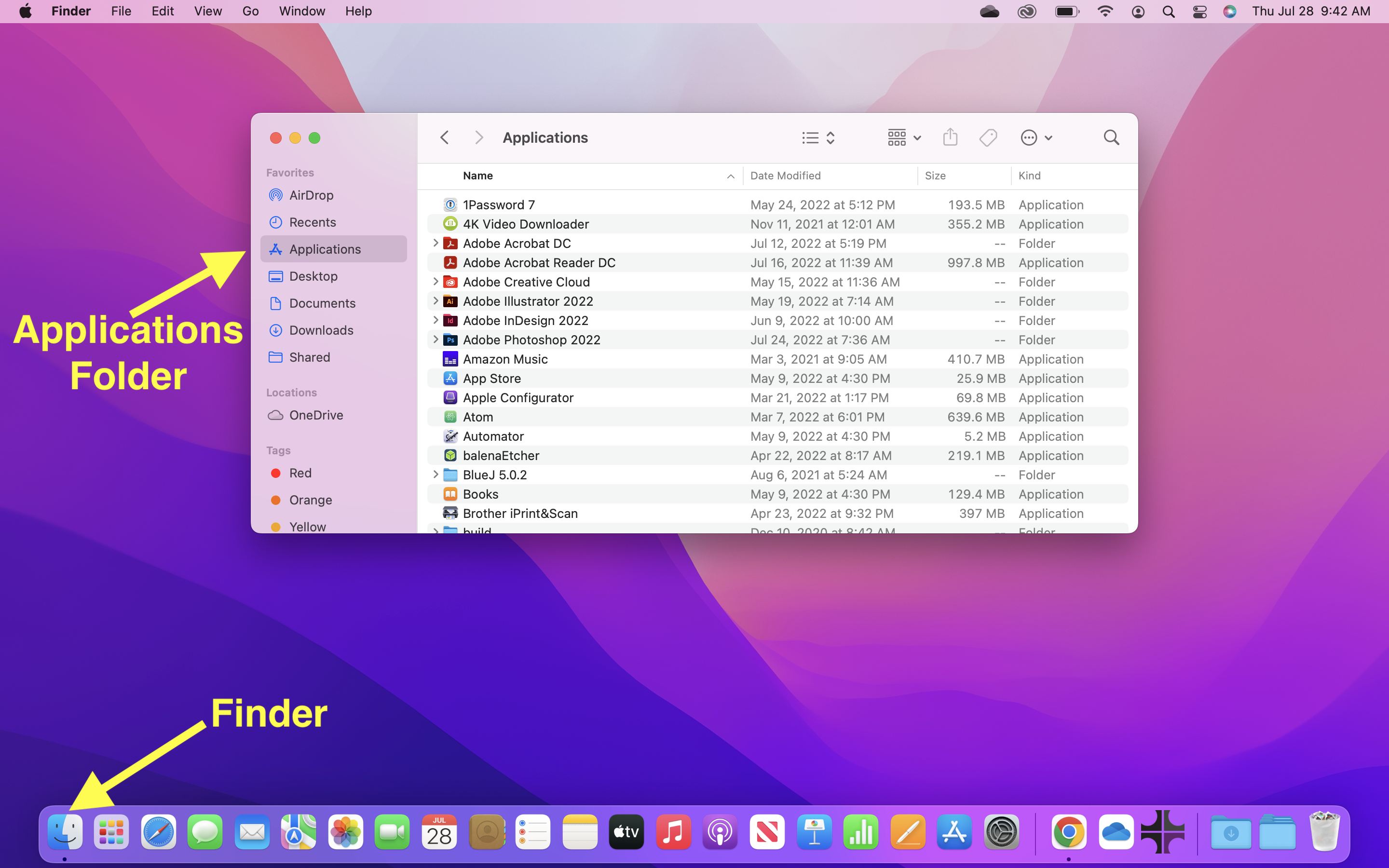Open Messages in the Dock
1389x868 pixels.
tap(205, 832)
